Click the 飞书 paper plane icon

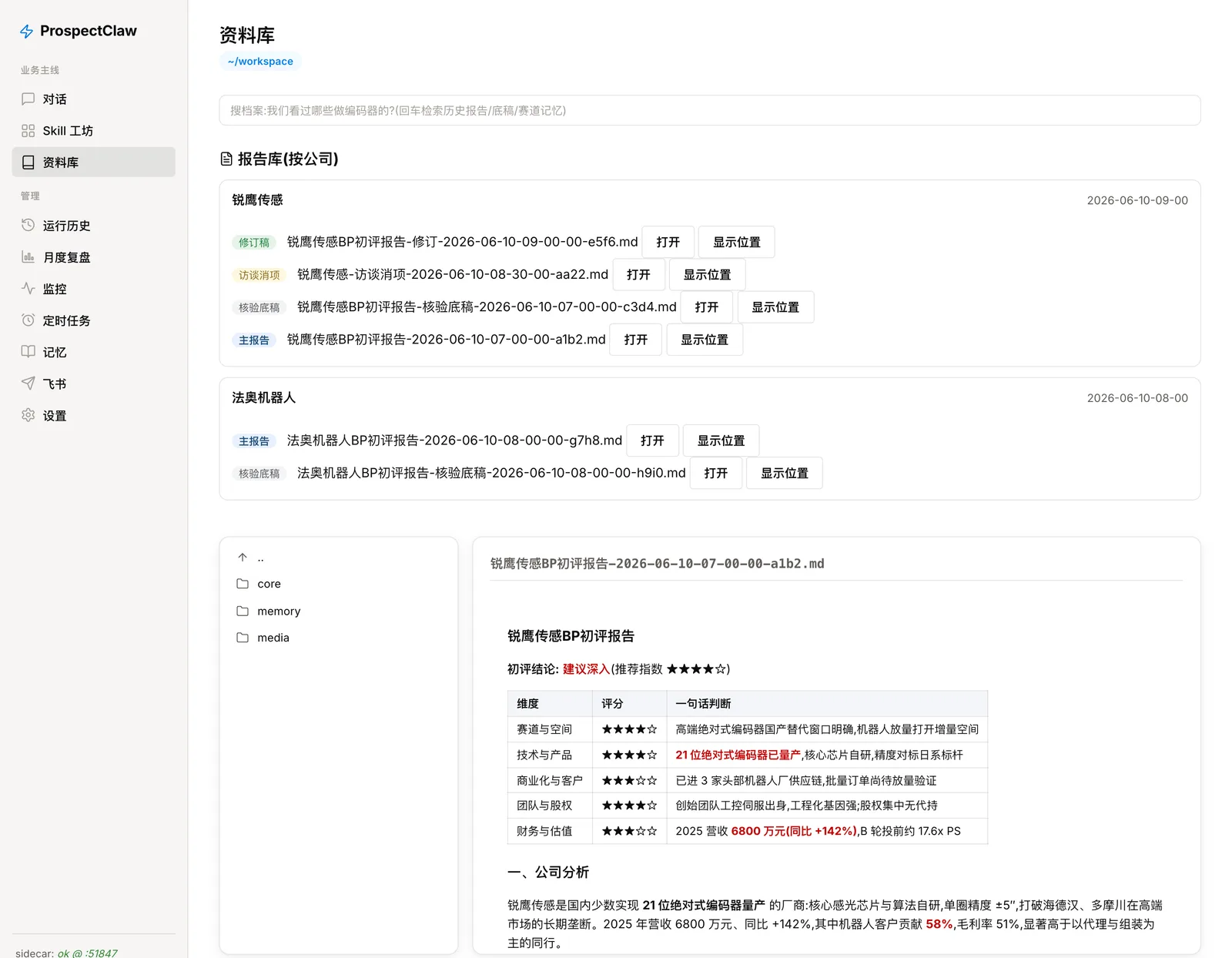28,384
